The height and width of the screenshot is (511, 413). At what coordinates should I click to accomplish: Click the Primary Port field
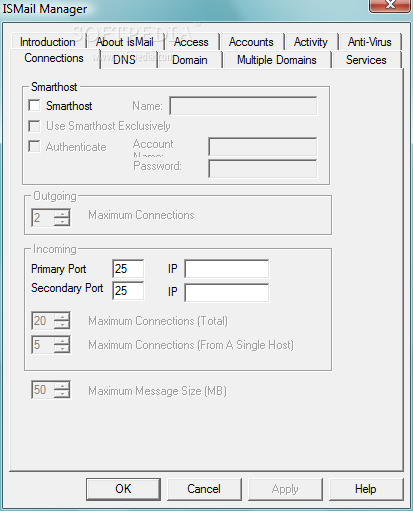coord(128,269)
